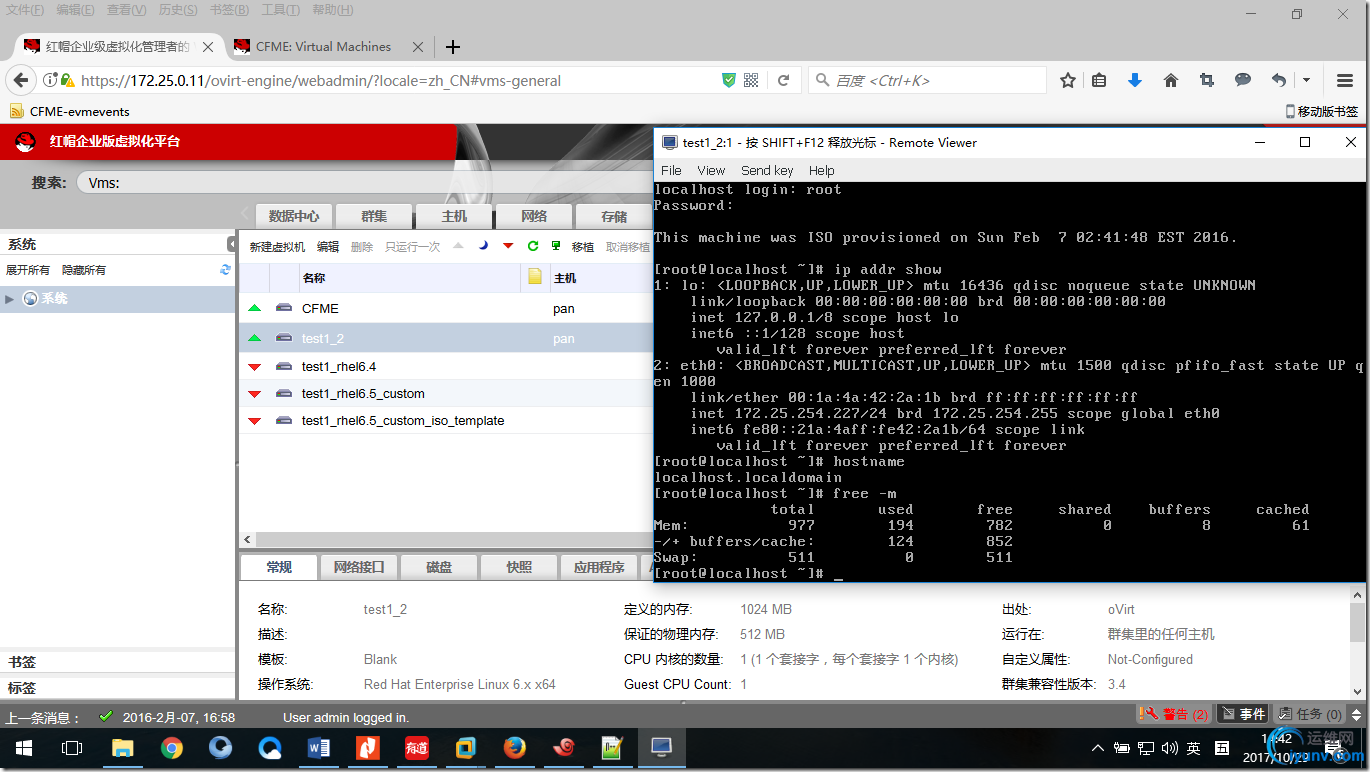Viewport: 1370px width, 772px height.
Task: Click the Windows Start button
Action: point(23,748)
